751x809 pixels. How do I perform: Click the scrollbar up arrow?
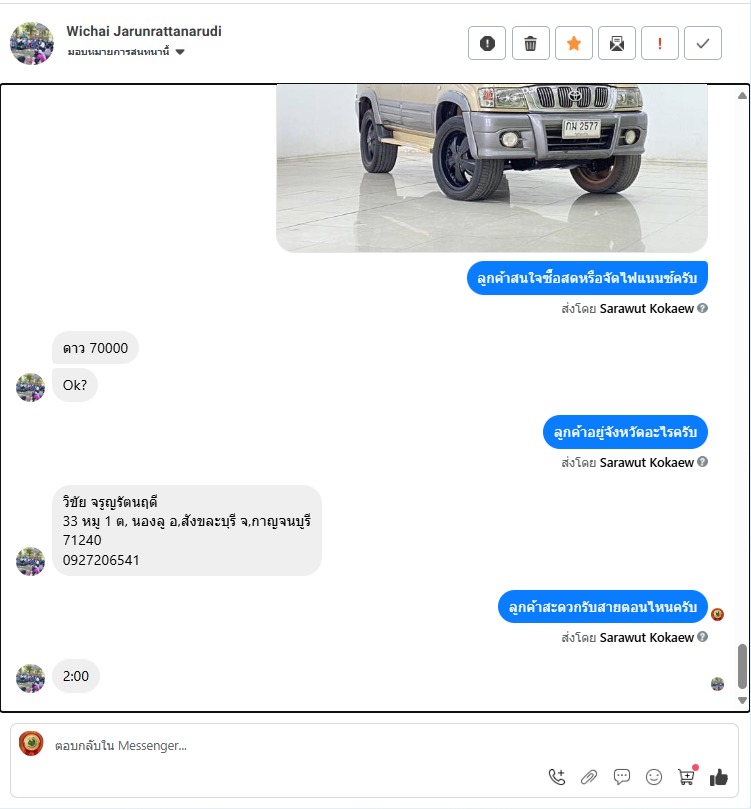pos(742,95)
